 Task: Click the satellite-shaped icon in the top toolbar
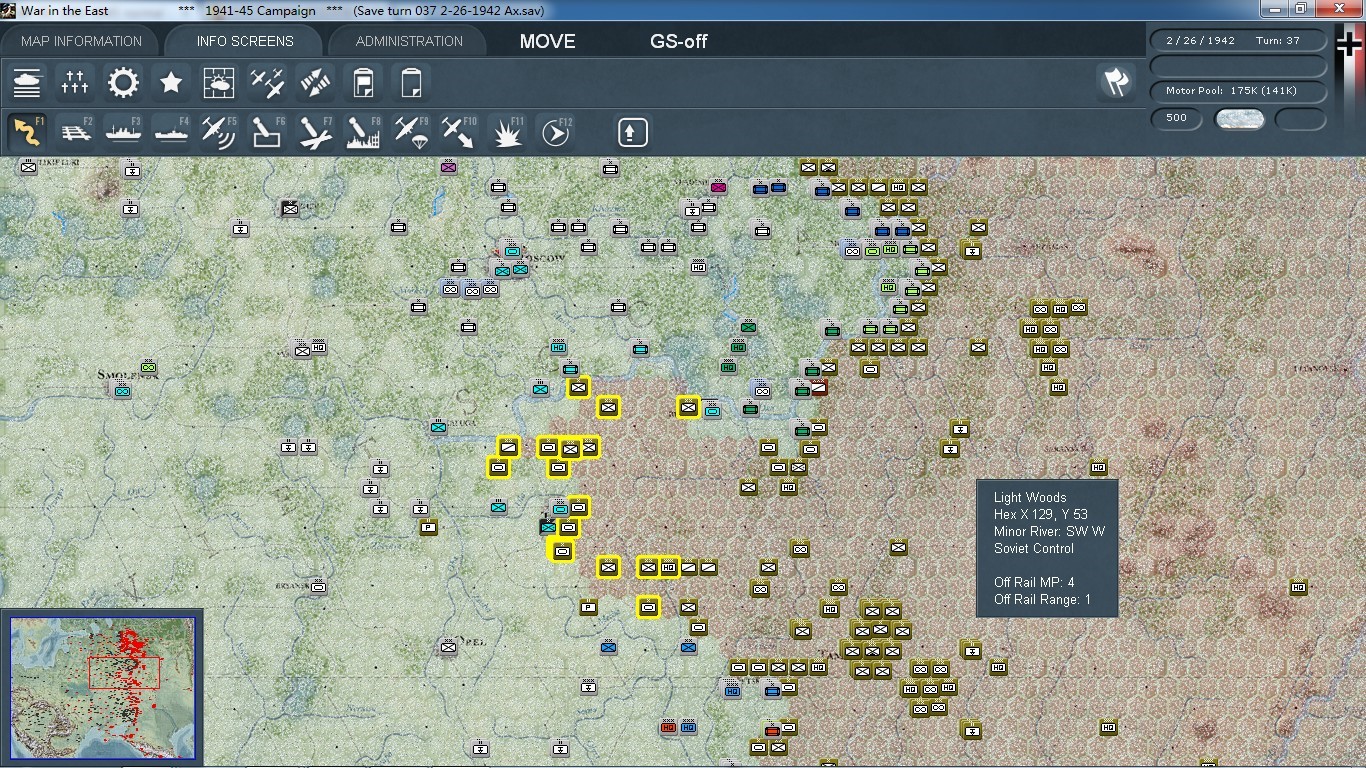[315, 83]
